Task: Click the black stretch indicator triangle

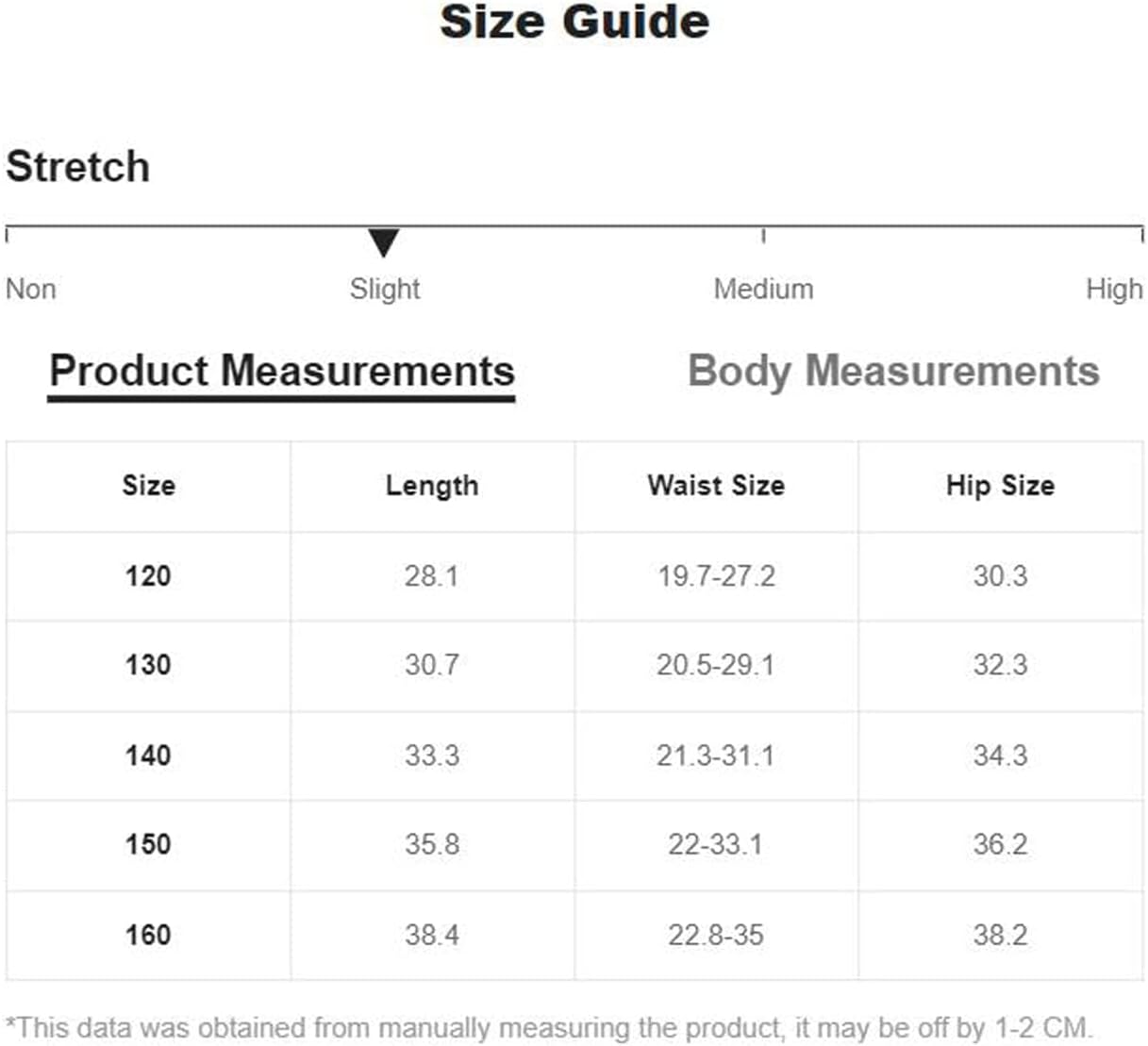Action: [383, 242]
